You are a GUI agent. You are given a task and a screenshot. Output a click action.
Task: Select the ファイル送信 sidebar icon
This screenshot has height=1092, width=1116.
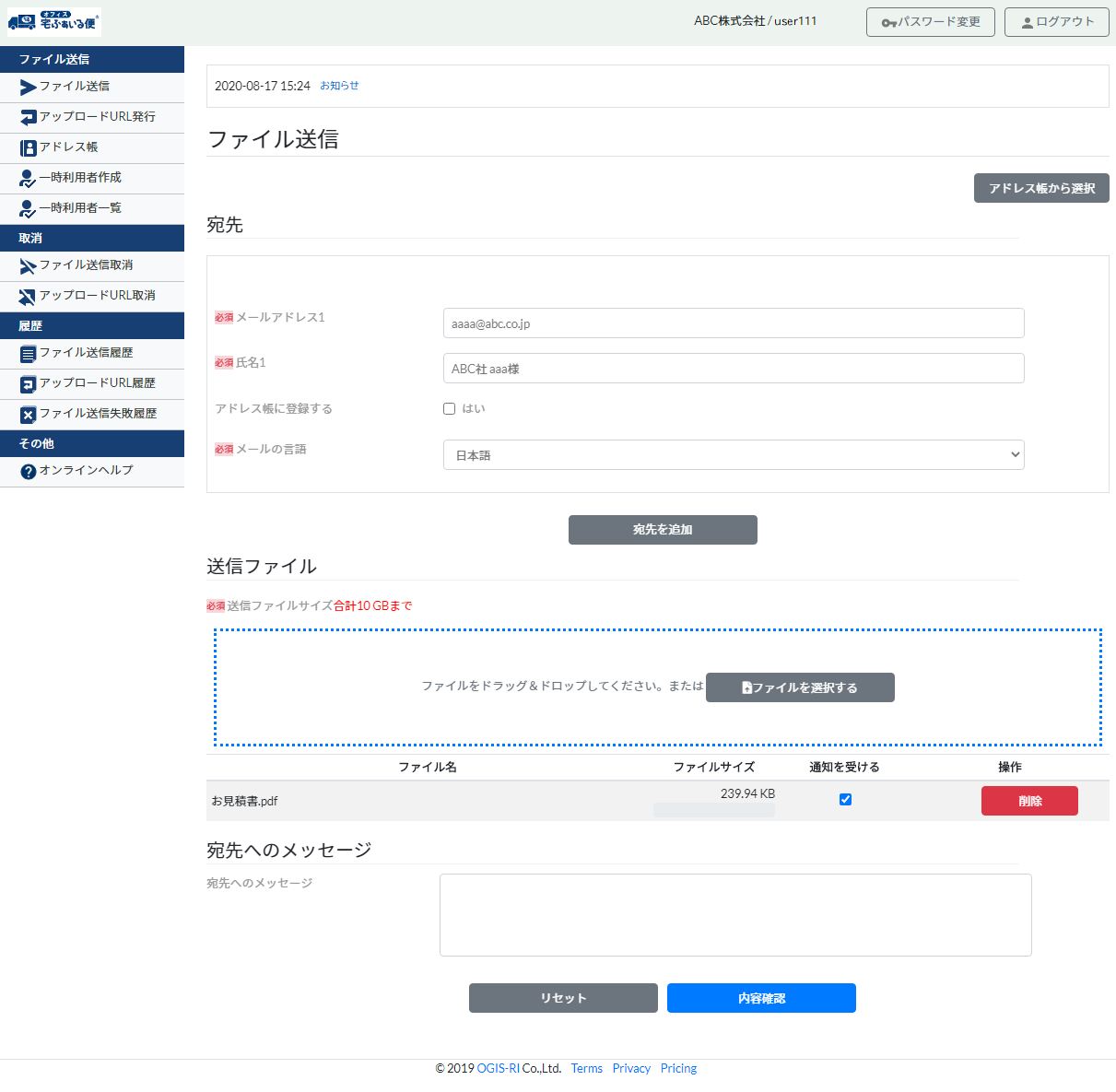(28, 87)
